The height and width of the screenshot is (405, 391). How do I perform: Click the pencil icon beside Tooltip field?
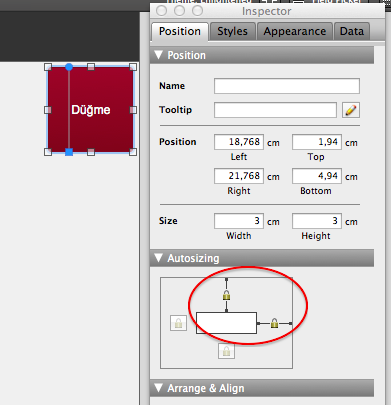pos(351,110)
